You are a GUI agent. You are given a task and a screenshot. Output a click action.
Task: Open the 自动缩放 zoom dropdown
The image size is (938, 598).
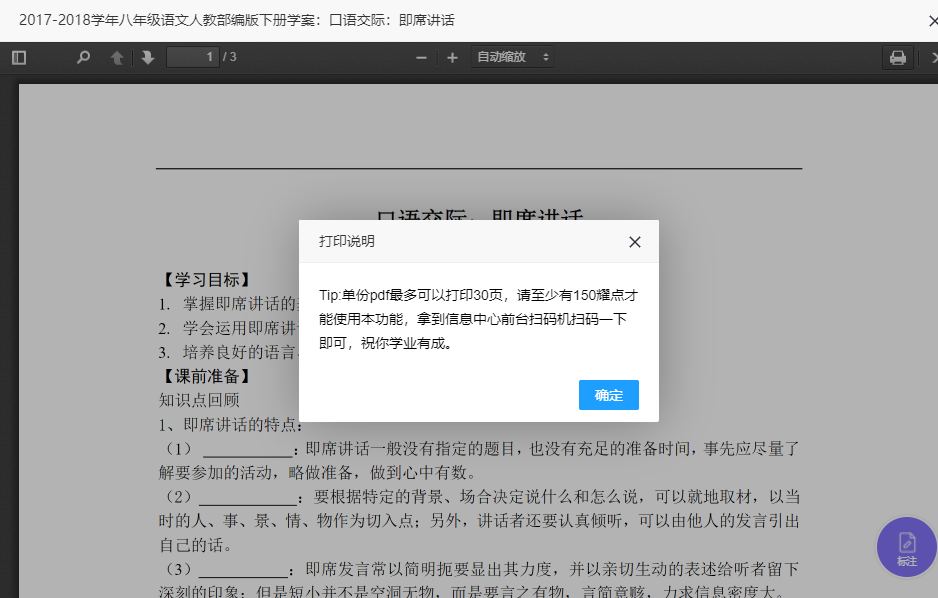coord(512,57)
